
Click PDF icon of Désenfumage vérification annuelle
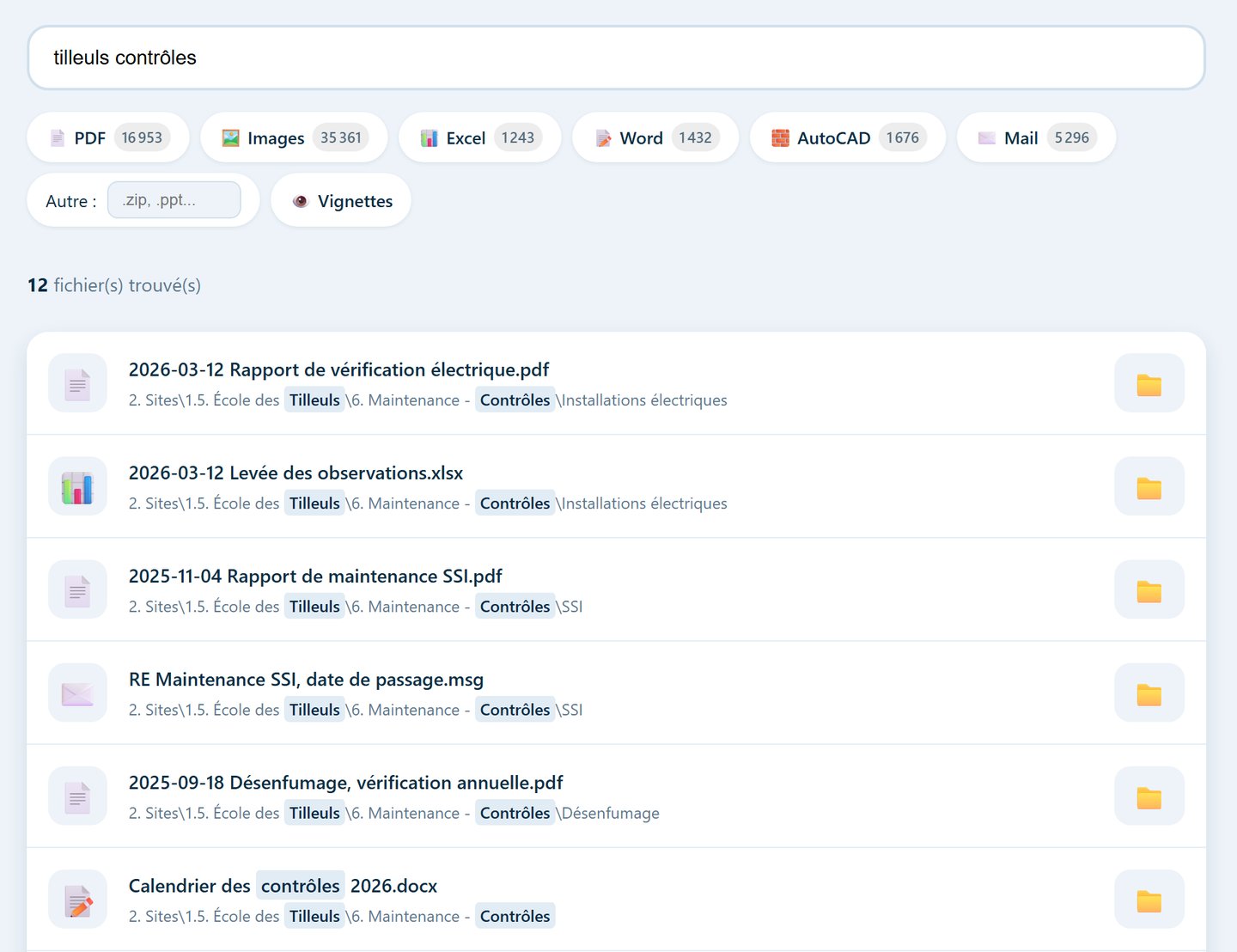[77, 796]
